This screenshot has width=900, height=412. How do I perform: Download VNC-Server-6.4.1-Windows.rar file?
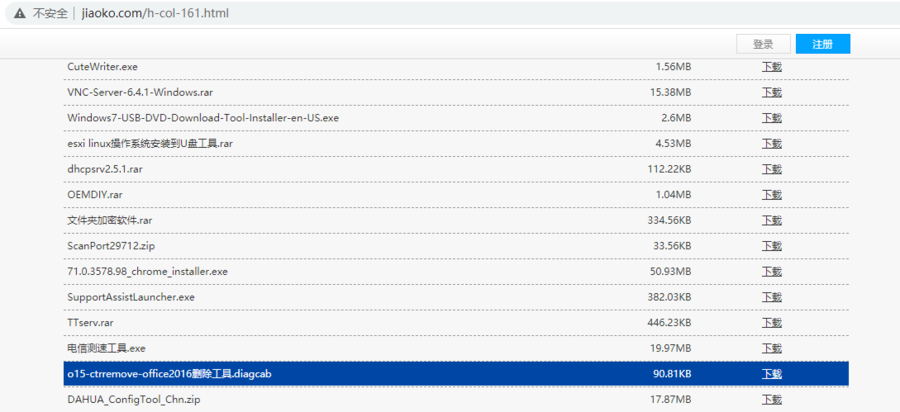tap(772, 92)
